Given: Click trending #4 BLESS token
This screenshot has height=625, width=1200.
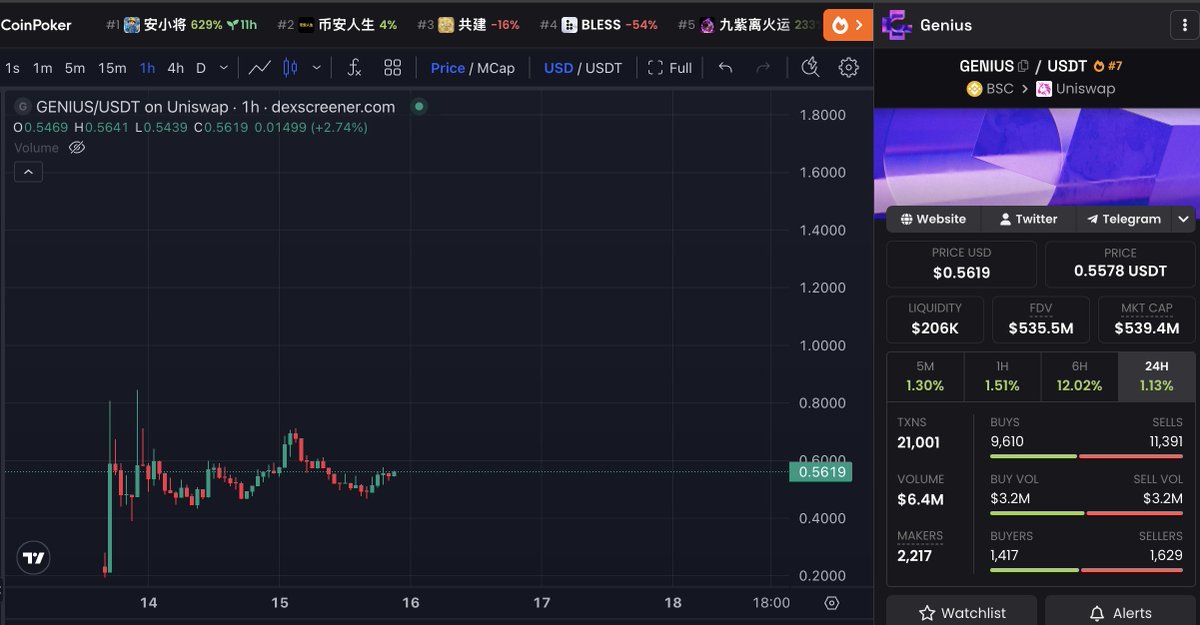Looking at the screenshot, I should click(x=598, y=24).
